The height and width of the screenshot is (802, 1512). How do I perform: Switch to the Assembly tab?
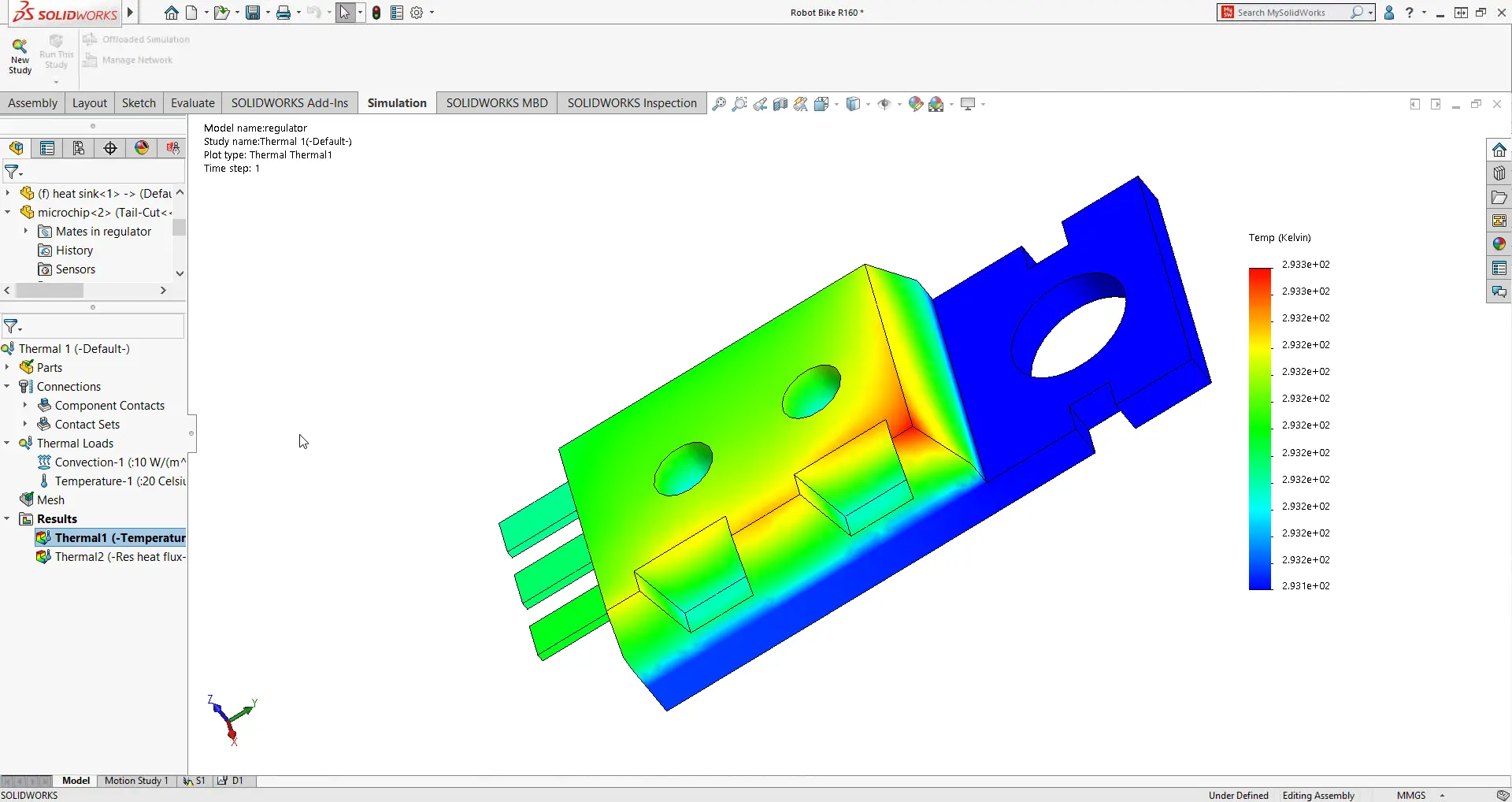pyautogui.click(x=33, y=103)
